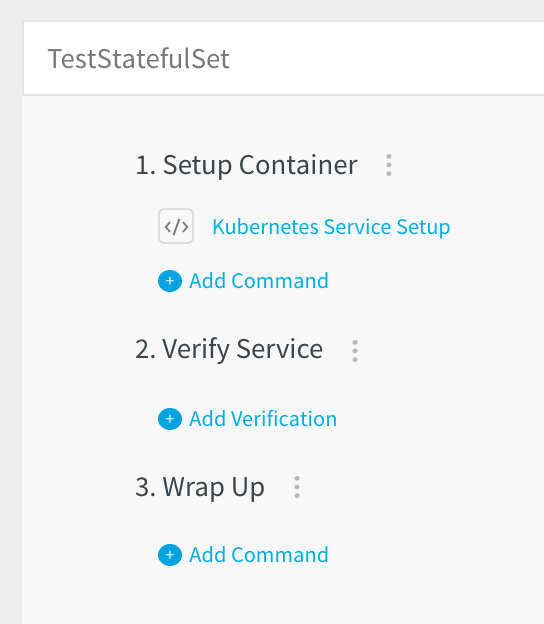Screen dimensions: 544x624
Task: Click the plus icon under Setup Container
Action: [170, 281]
